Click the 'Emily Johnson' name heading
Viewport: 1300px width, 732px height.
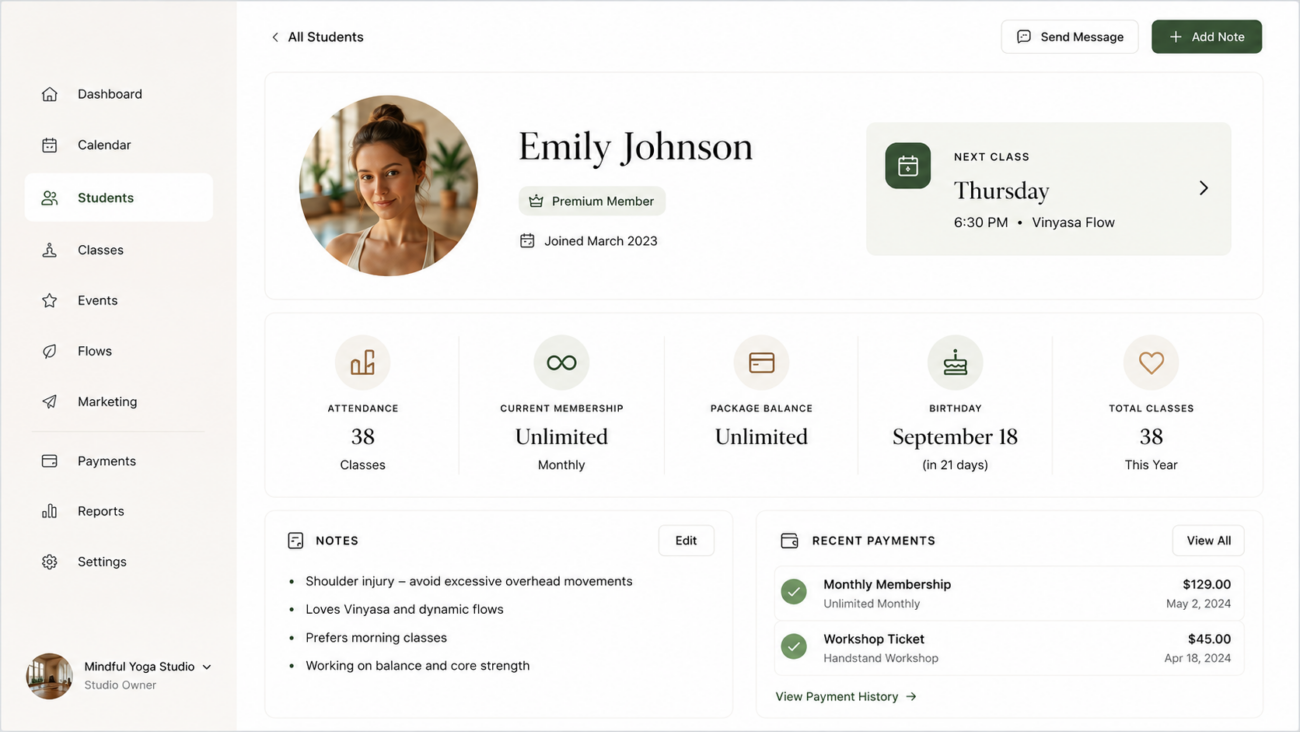(x=636, y=147)
